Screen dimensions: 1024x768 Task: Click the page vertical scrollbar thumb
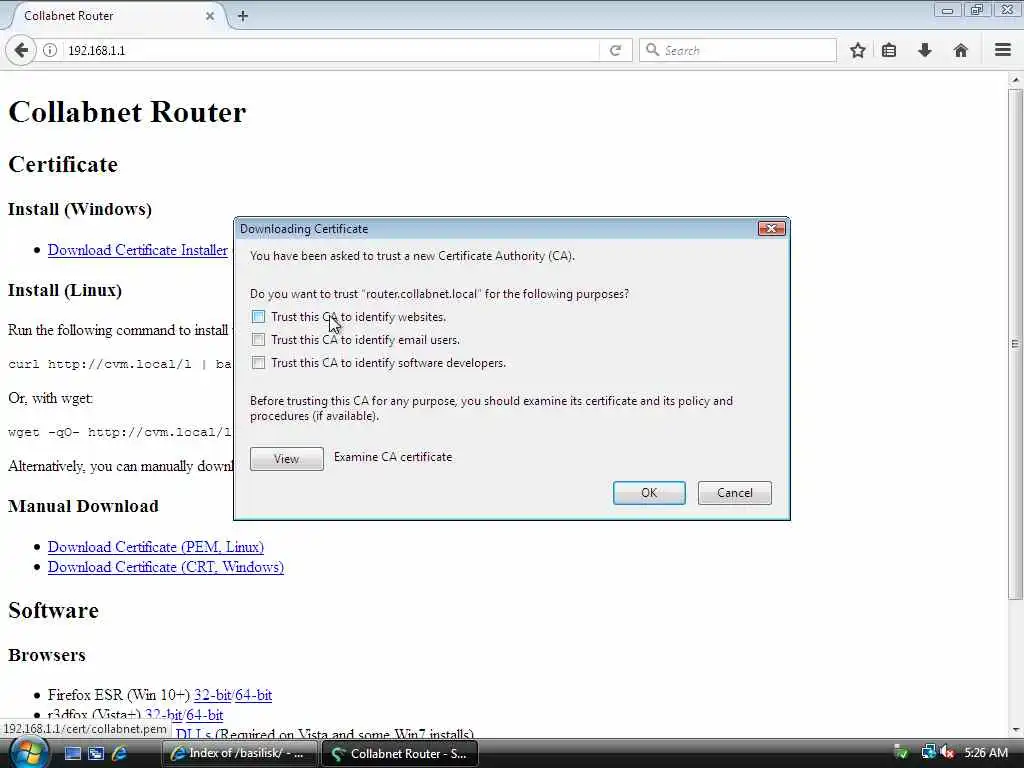[x=1015, y=344]
